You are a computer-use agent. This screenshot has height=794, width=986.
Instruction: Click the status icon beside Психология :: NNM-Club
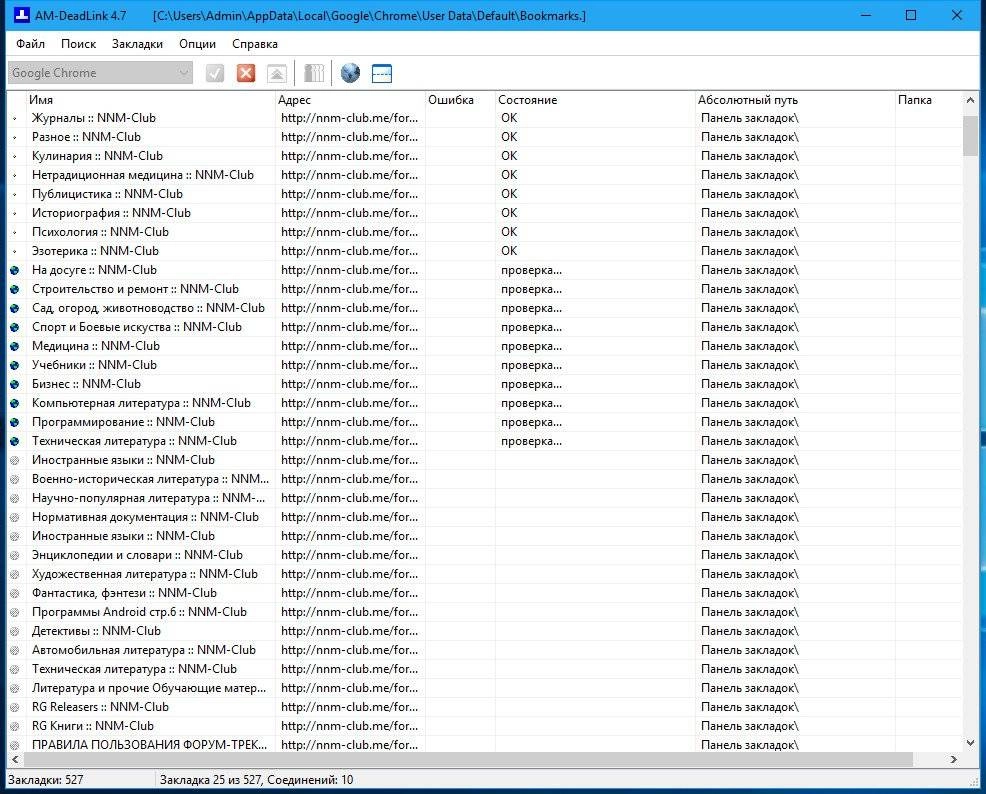(14, 232)
